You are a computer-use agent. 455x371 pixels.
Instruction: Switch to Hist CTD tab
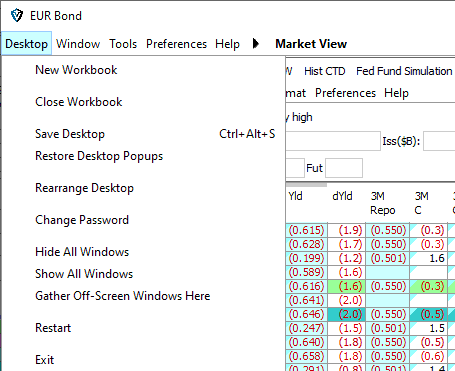324,71
